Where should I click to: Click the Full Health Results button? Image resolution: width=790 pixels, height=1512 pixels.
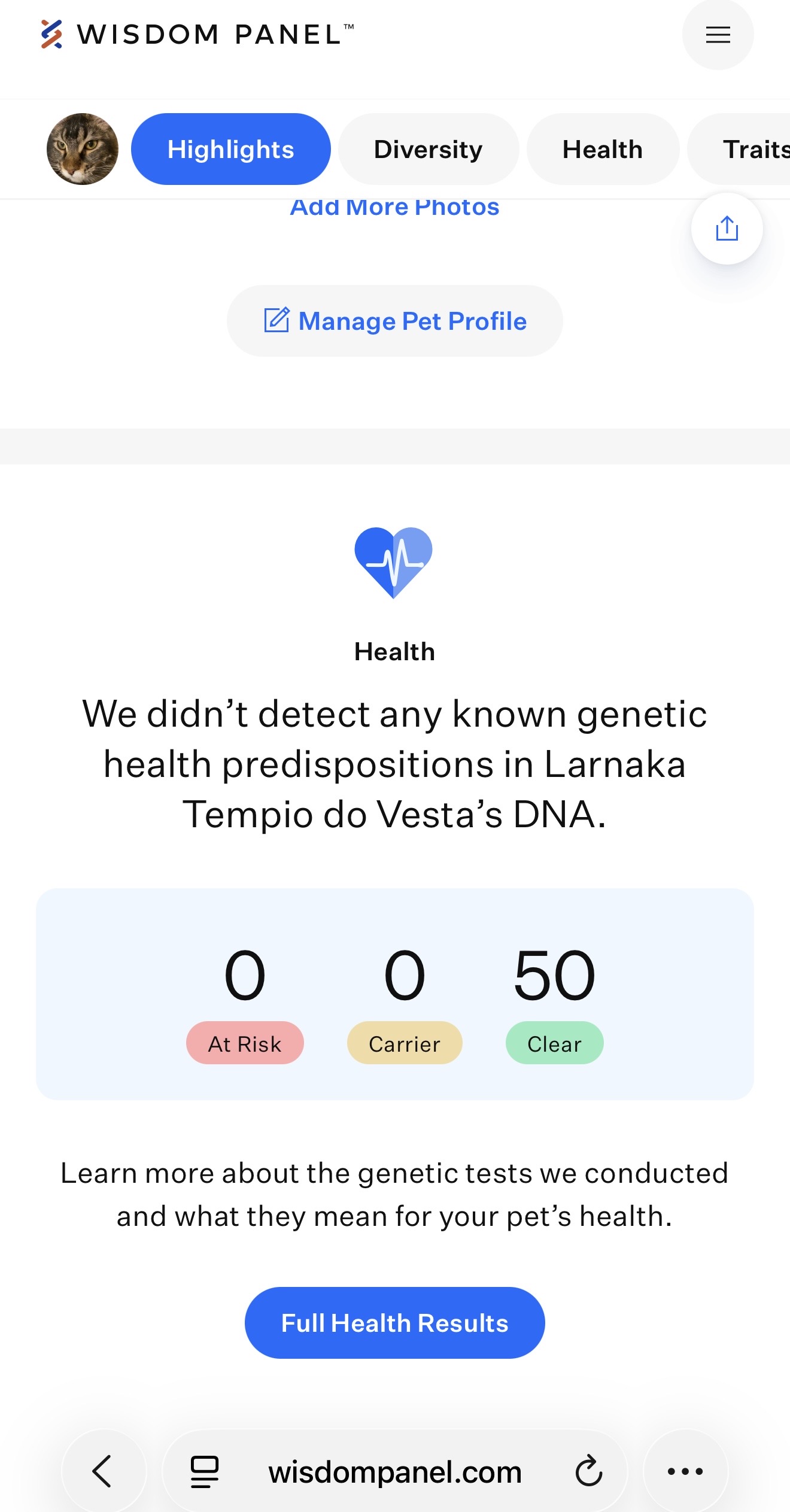point(394,1322)
